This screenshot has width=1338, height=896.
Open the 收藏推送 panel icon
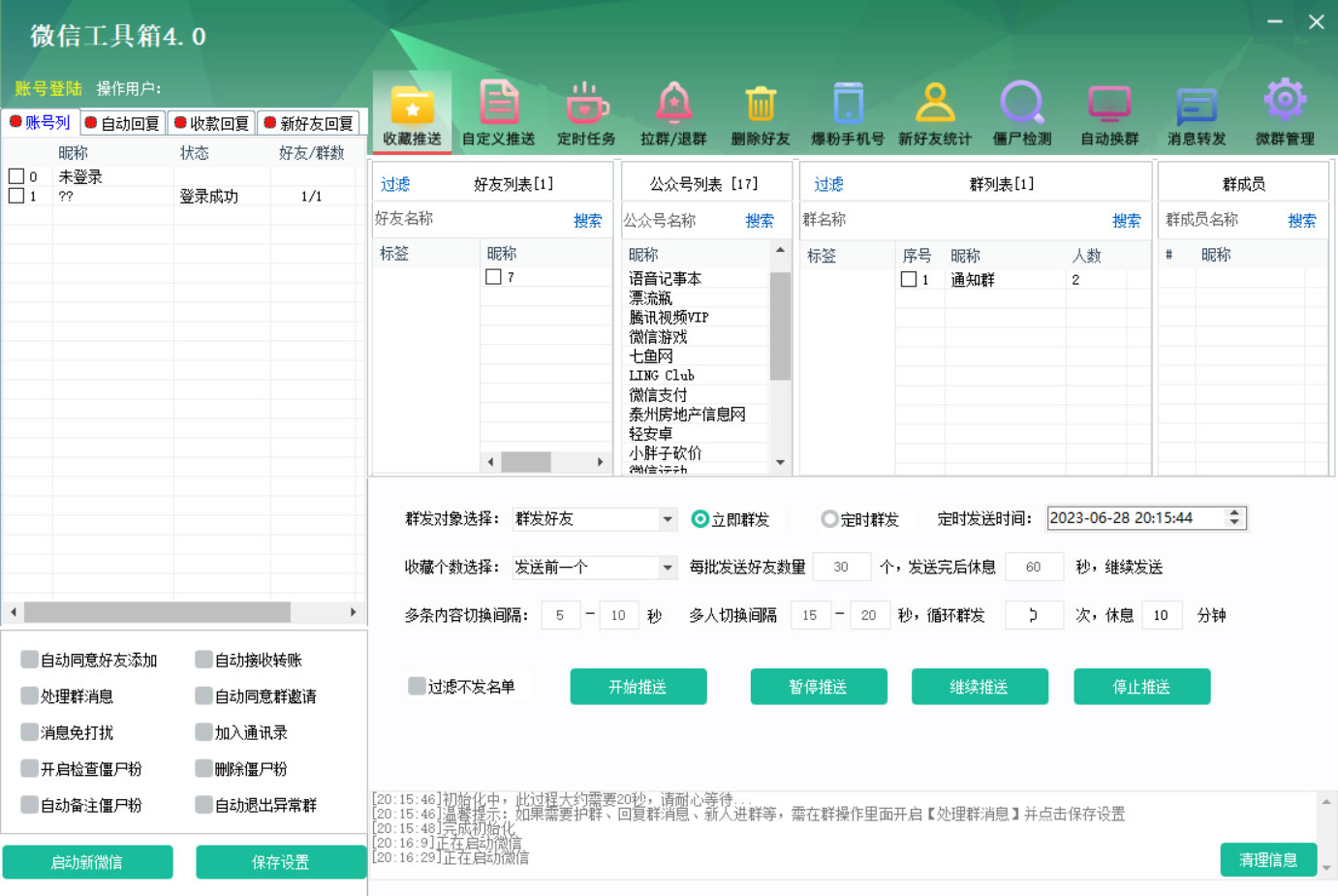click(x=412, y=109)
